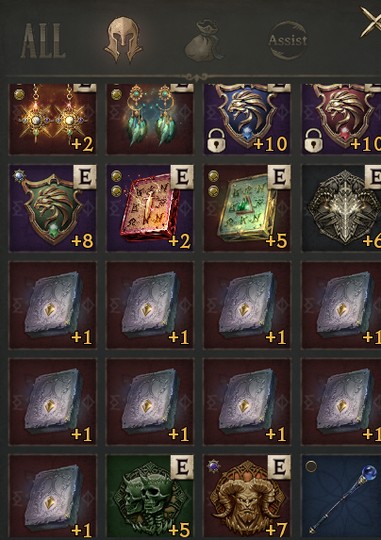Screen dimensions: 381x540
Task: Select the twin green skulls emblem +5
Action: coord(150,497)
